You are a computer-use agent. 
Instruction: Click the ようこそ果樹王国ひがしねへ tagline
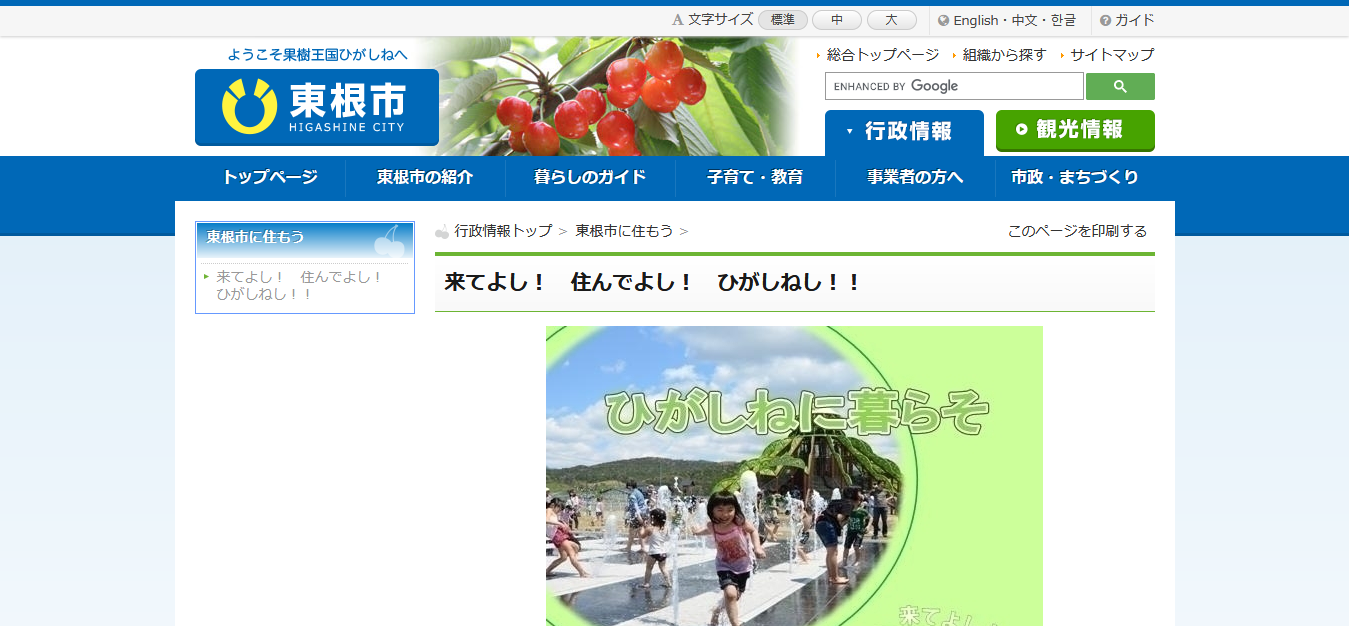pyautogui.click(x=317, y=54)
